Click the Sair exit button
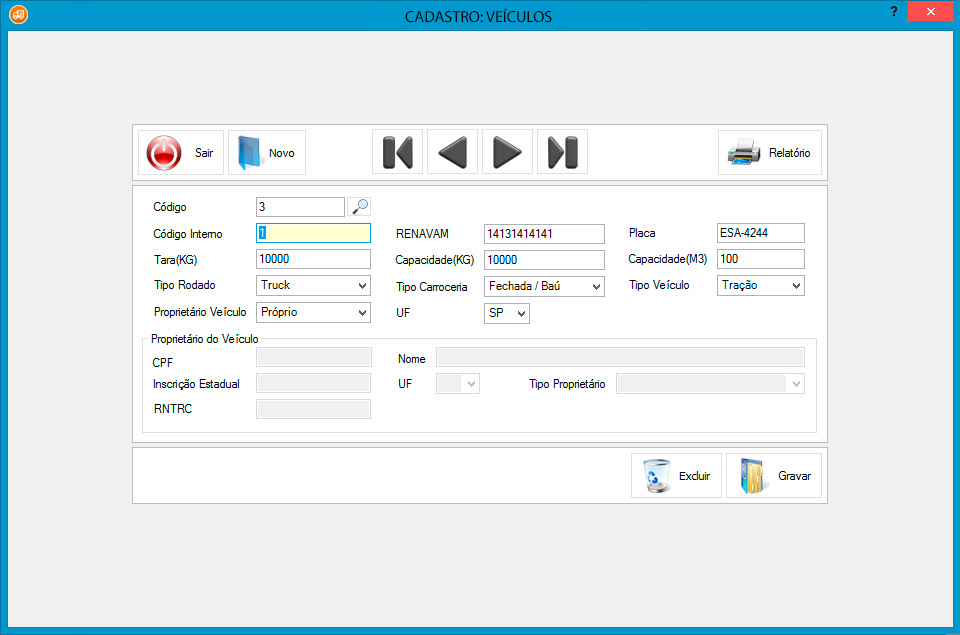Viewport: 960px width, 635px height. click(181, 152)
